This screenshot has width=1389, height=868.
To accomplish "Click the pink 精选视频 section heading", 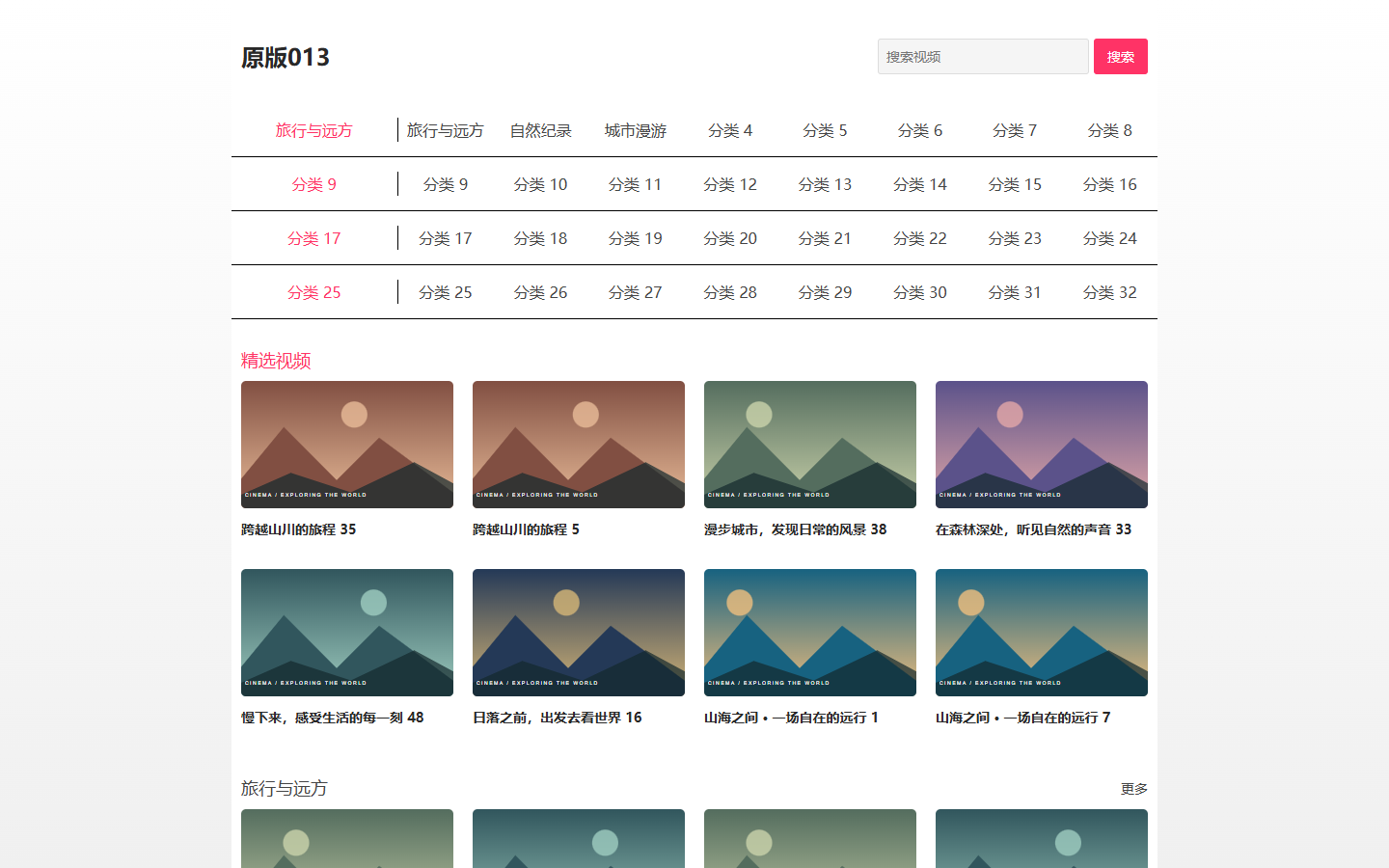I will [x=276, y=361].
